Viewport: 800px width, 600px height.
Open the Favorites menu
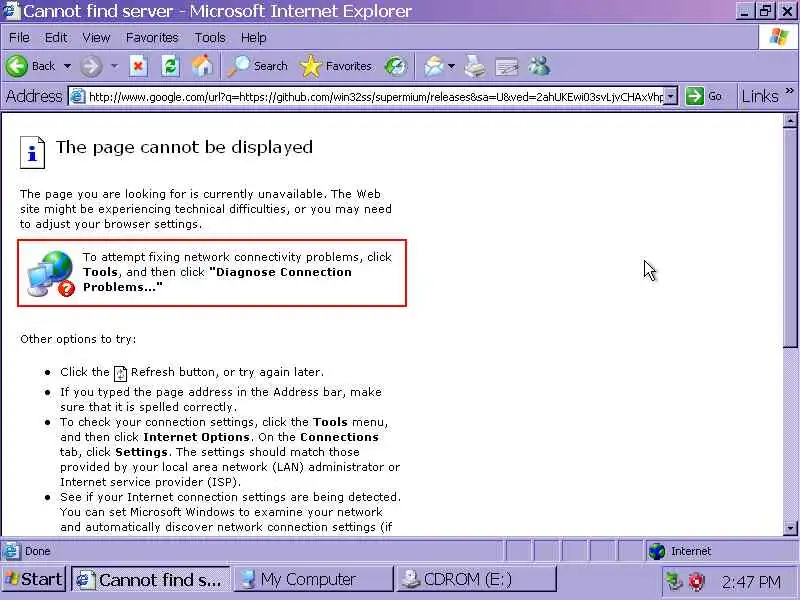(152, 38)
